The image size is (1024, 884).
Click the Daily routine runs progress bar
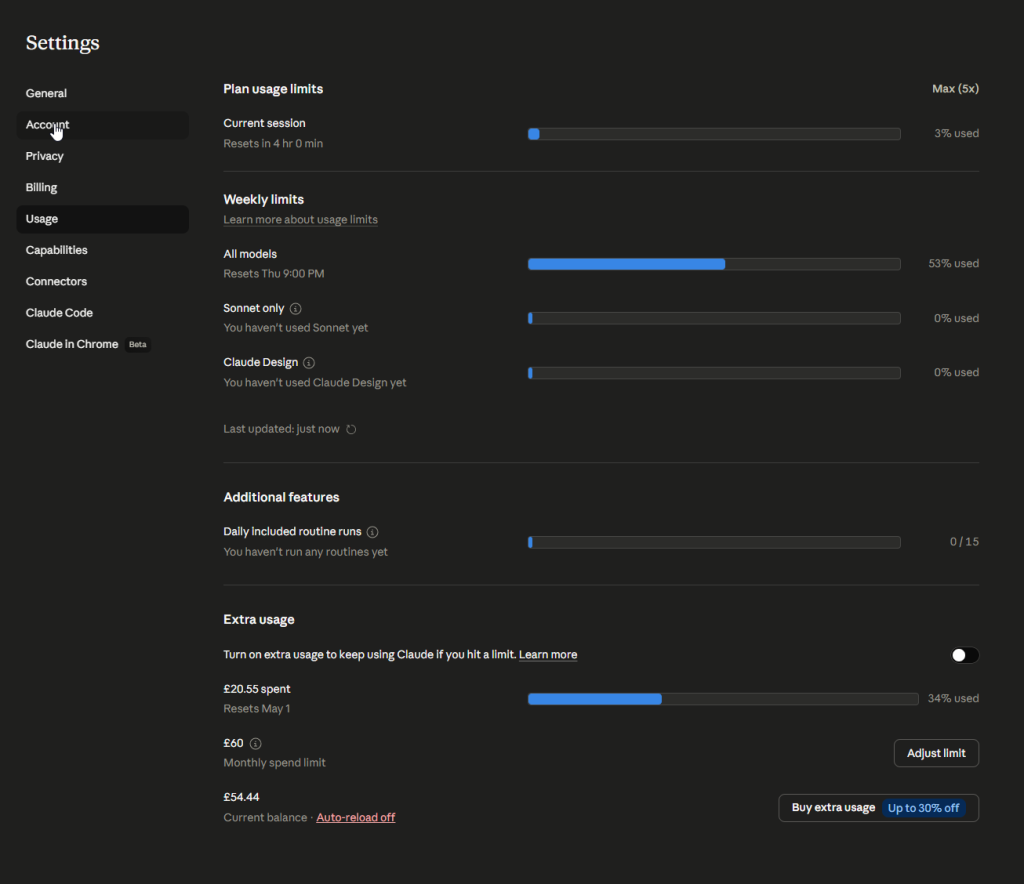tap(714, 542)
